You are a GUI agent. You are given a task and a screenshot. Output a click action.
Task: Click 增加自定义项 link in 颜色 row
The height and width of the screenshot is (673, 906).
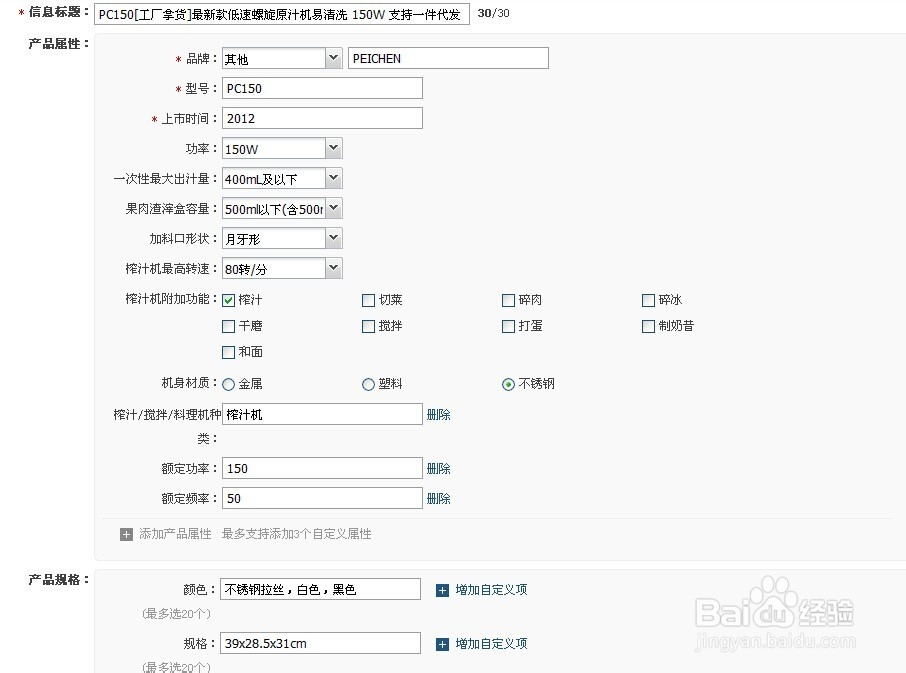pyautogui.click(x=491, y=590)
